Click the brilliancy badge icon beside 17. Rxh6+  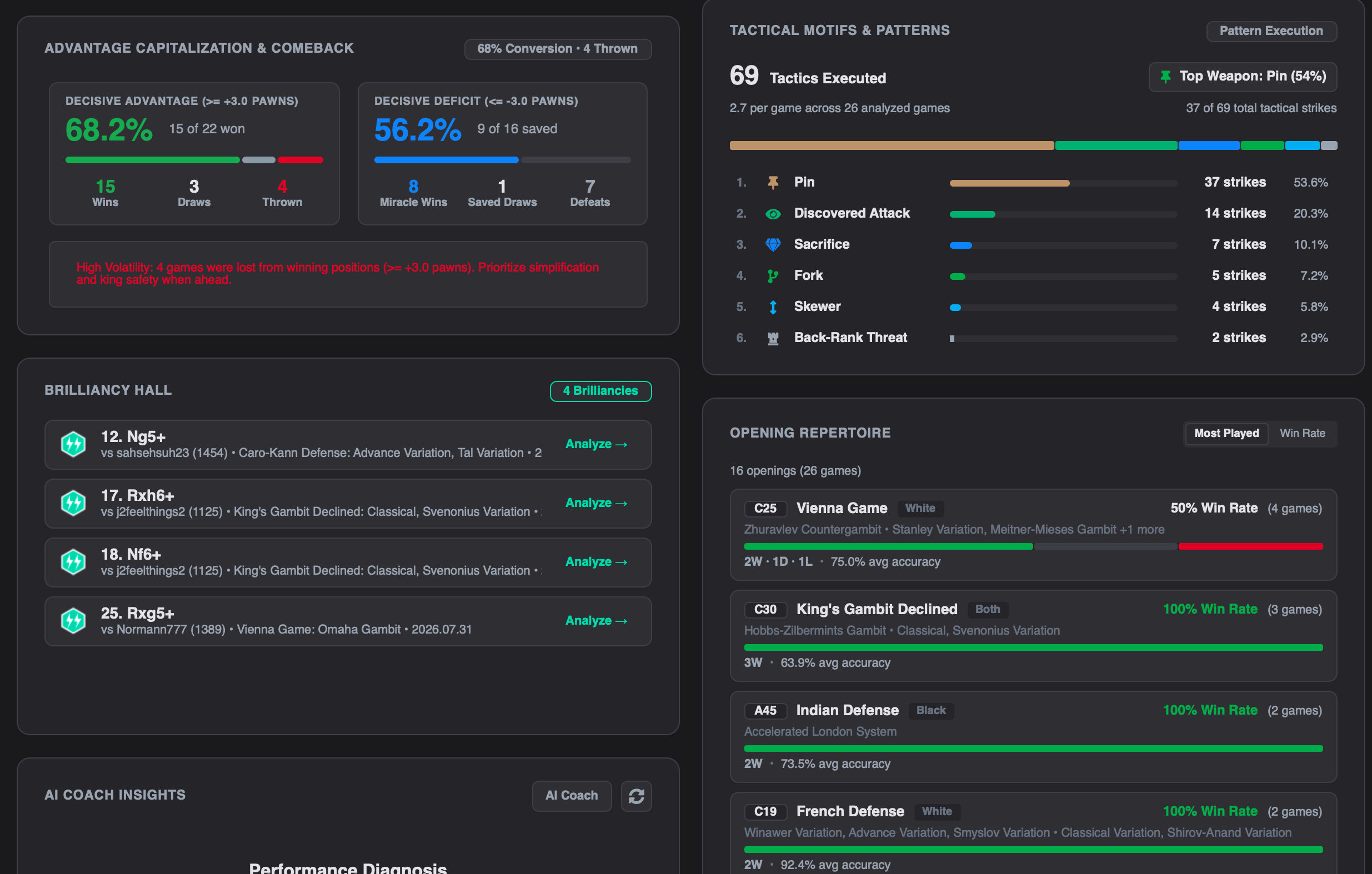[x=73, y=503]
